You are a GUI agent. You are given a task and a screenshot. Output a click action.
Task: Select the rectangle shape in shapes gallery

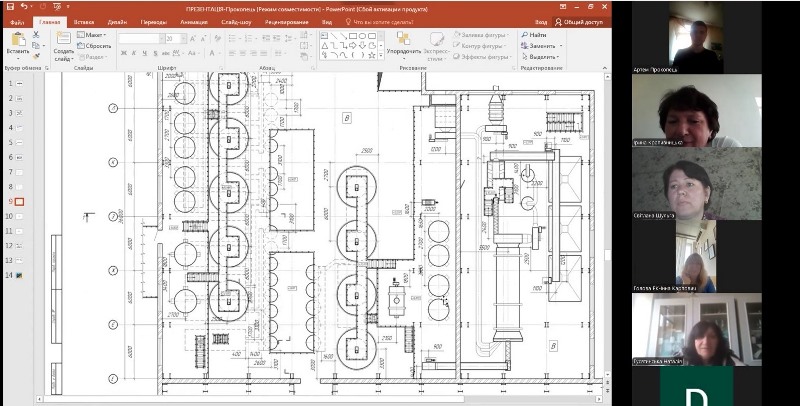(353, 36)
